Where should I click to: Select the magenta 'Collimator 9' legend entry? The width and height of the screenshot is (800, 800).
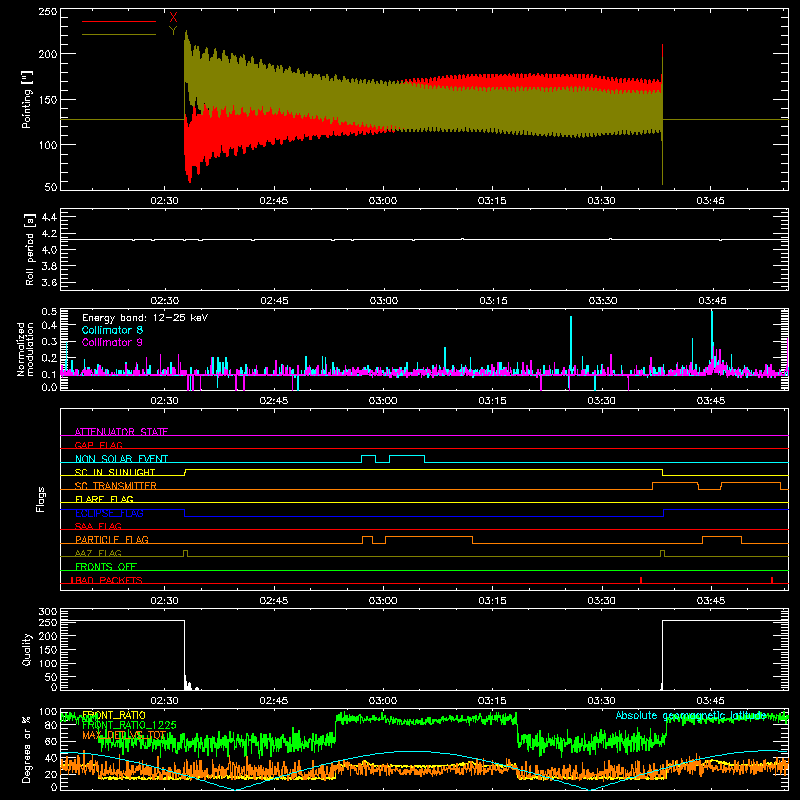coord(112,342)
